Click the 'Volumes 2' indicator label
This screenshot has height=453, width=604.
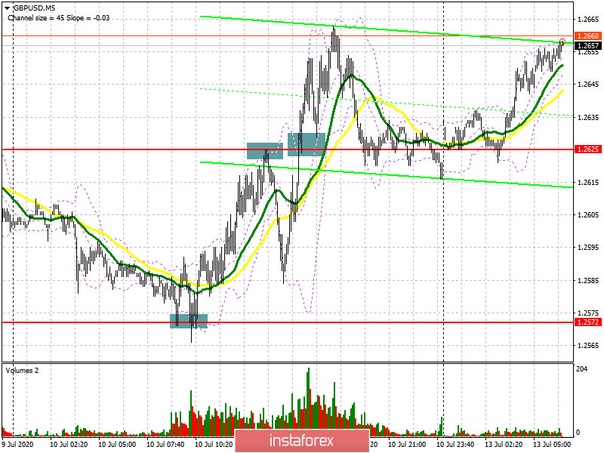pyautogui.click(x=22, y=370)
